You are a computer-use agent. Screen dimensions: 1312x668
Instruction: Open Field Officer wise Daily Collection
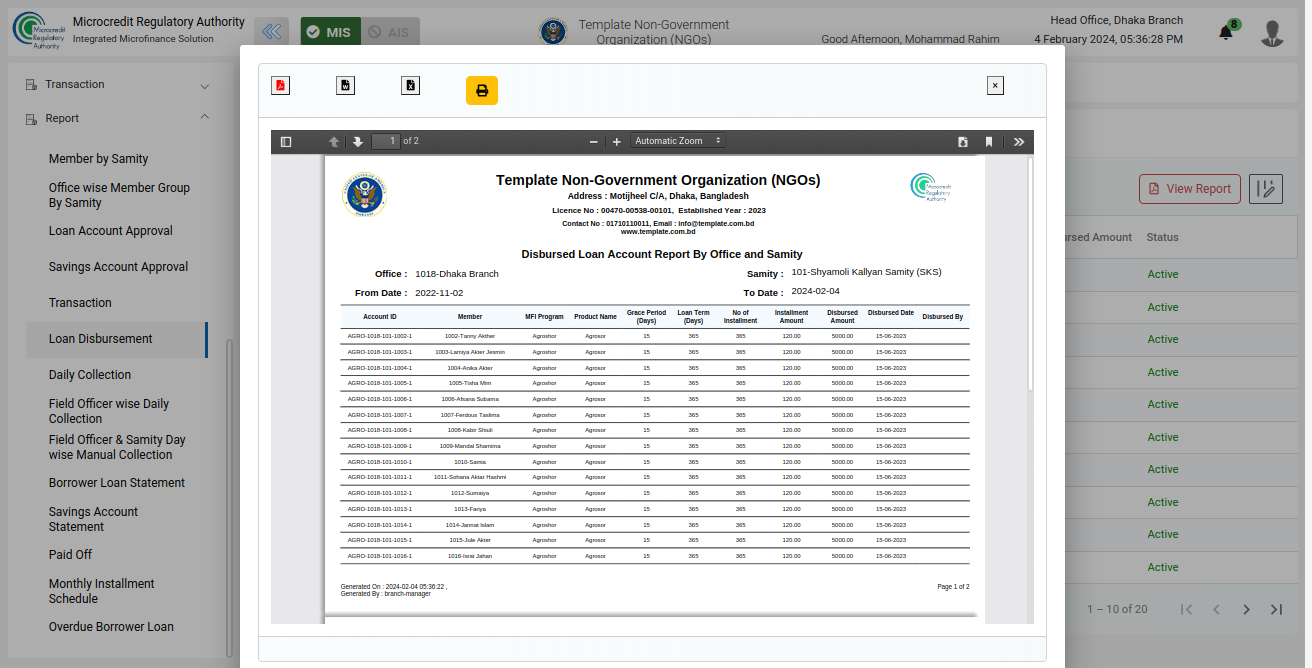[x=109, y=411]
